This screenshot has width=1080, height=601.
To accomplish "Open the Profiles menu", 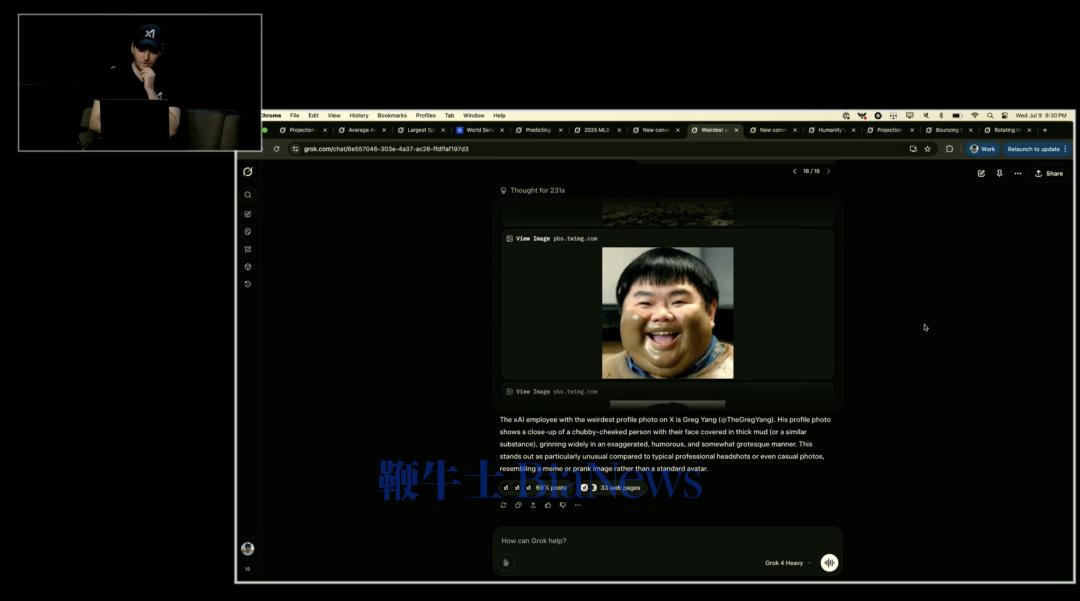I will click(426, 116).
